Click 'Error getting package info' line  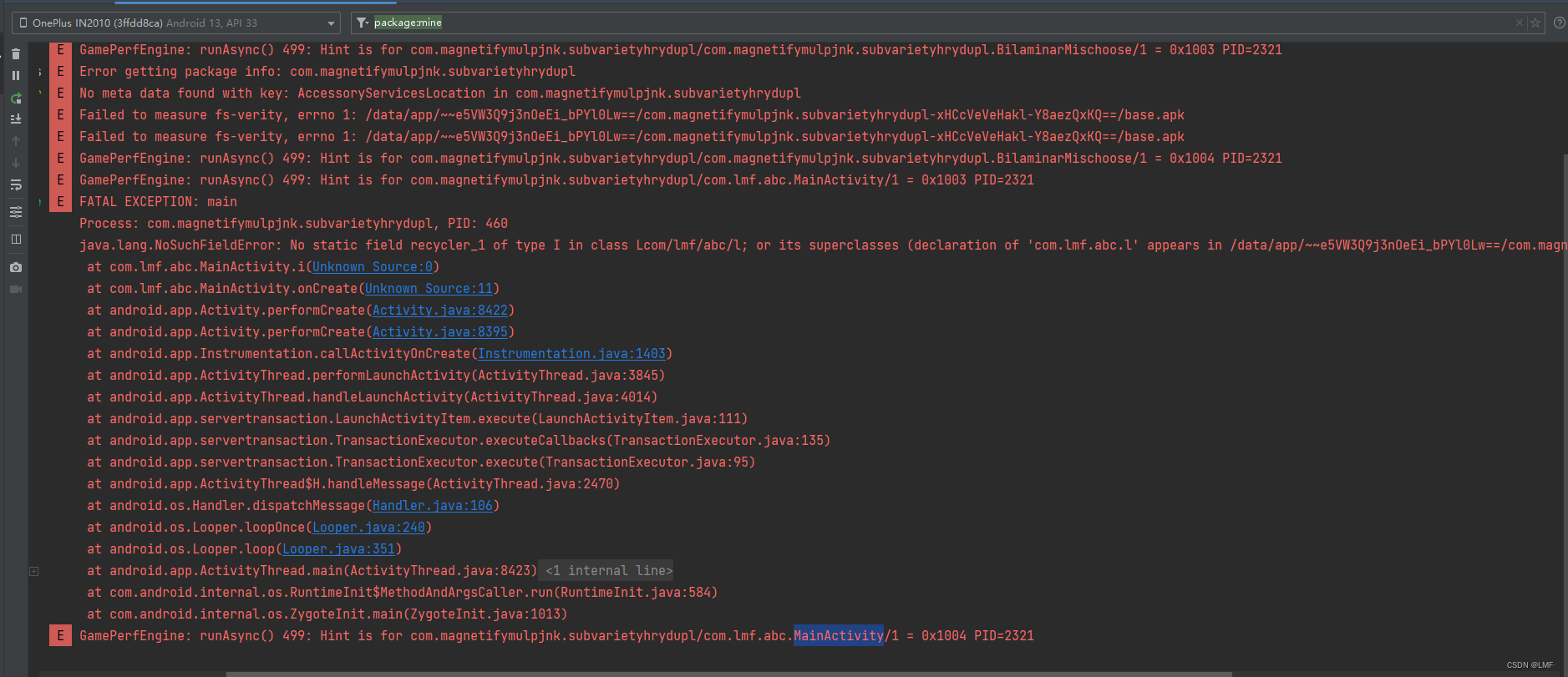pyautogui.click(x=327, y=72)
